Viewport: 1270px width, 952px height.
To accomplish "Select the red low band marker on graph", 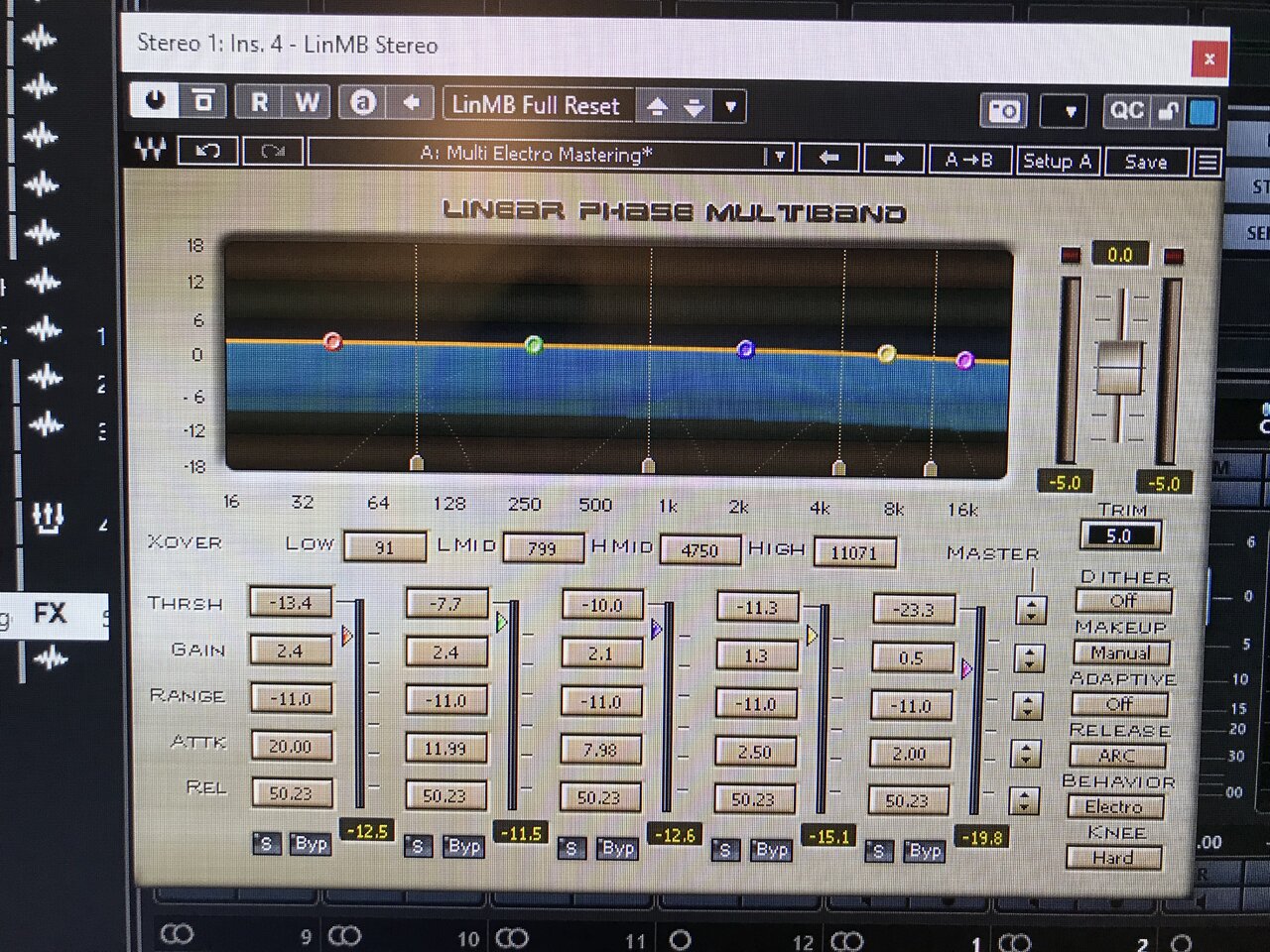I will (x=333, y=342).
